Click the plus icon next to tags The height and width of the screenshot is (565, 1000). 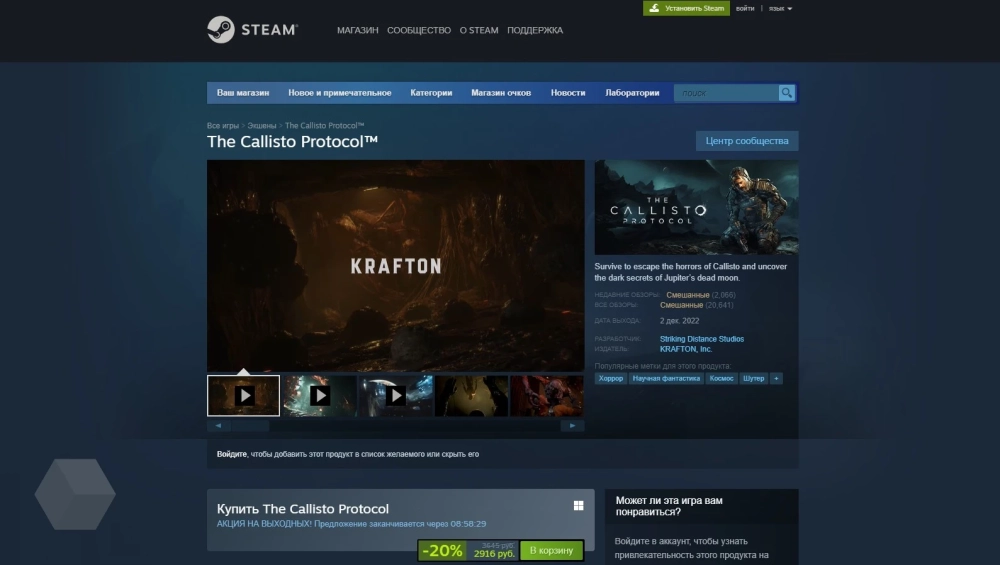click(776, 379)
